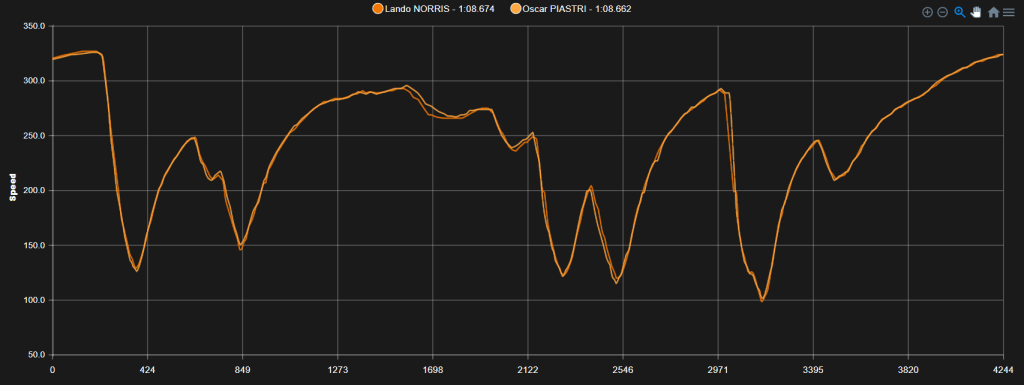Click the 150.0 y-axis label

point(35,245)
